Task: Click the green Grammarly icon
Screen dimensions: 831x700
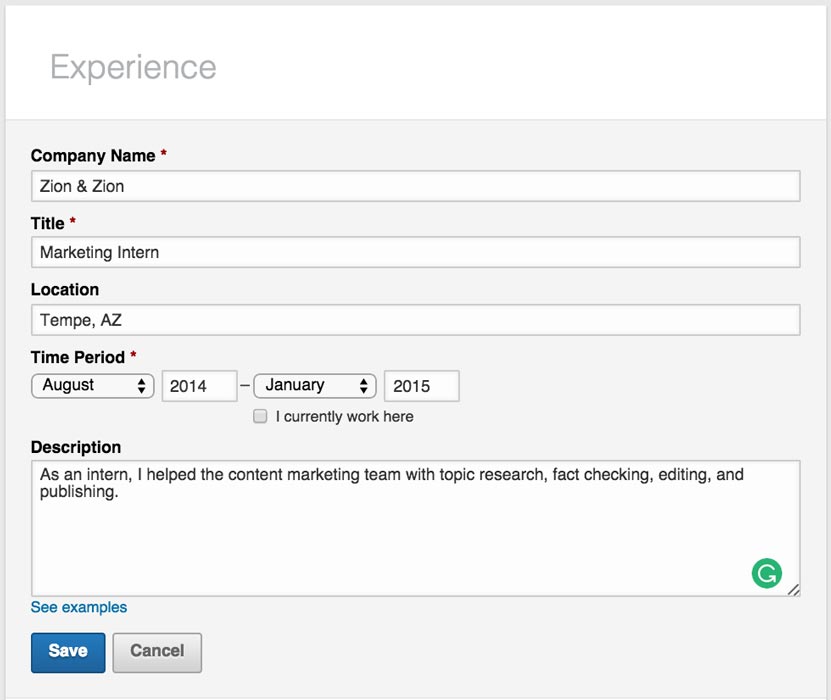Action: (766, 573)
